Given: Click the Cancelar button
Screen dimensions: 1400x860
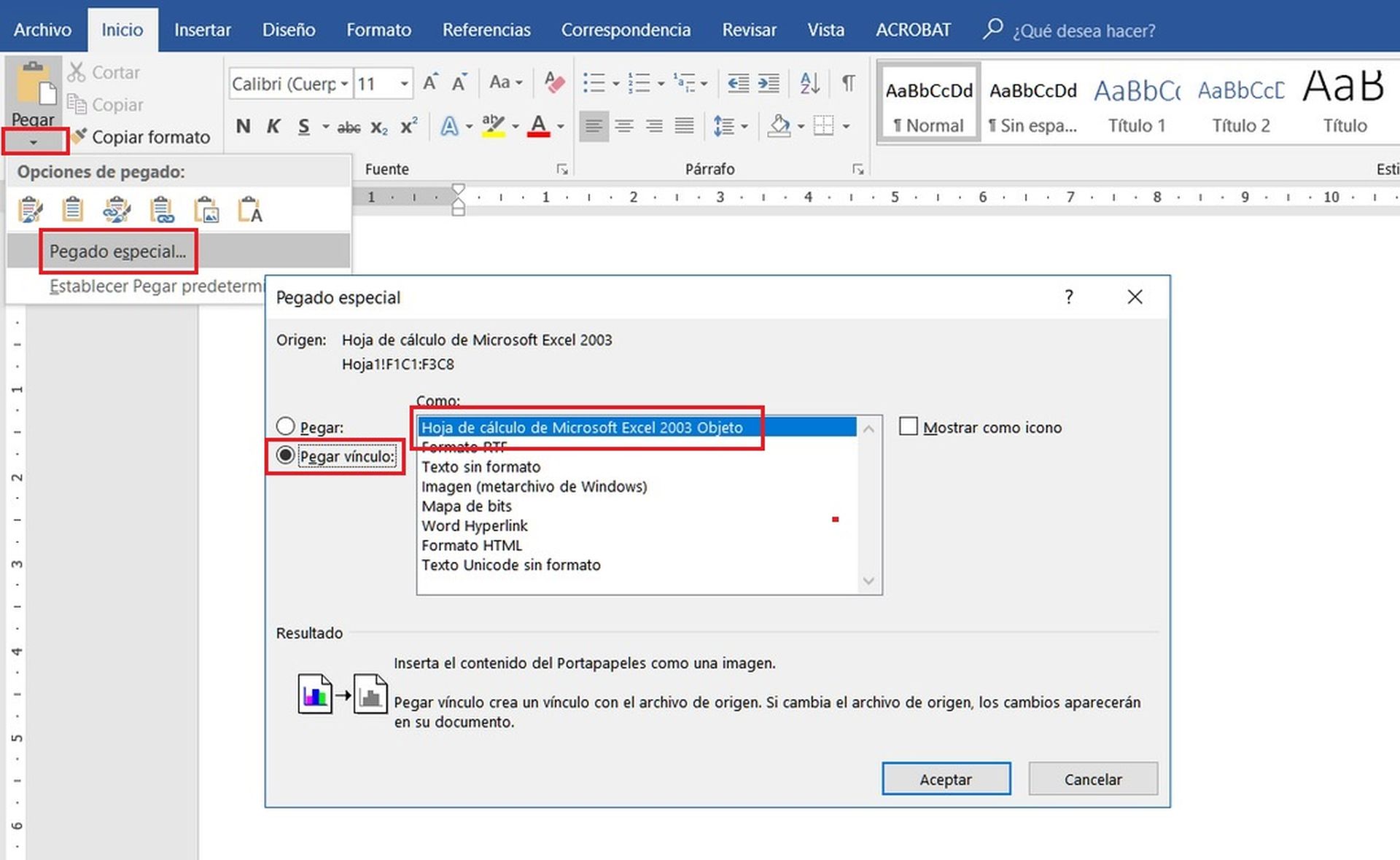Looking at the screenshot, I should click(x=1092, y=778).
